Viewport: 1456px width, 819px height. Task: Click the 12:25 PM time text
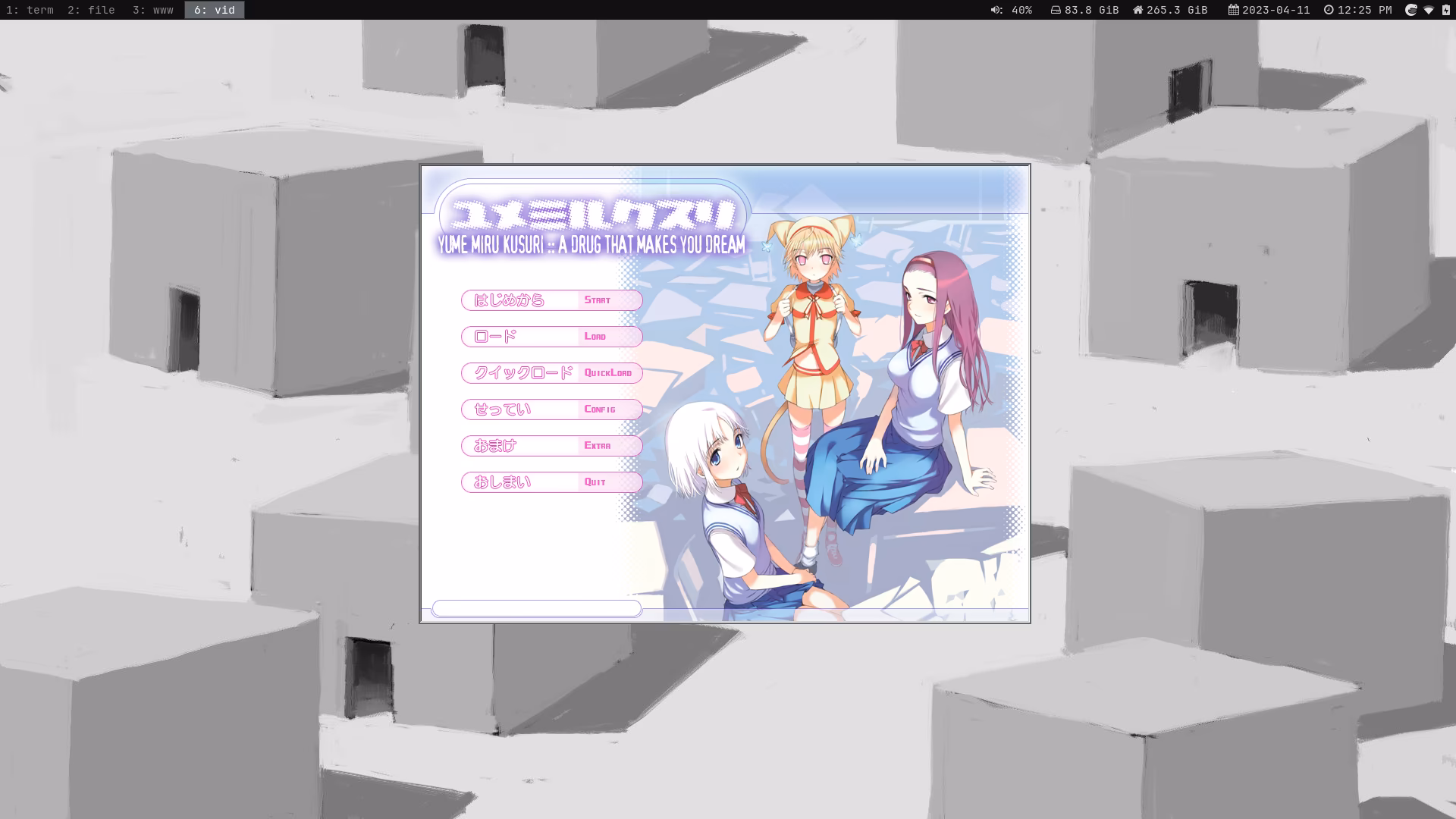coord(1364,10)
